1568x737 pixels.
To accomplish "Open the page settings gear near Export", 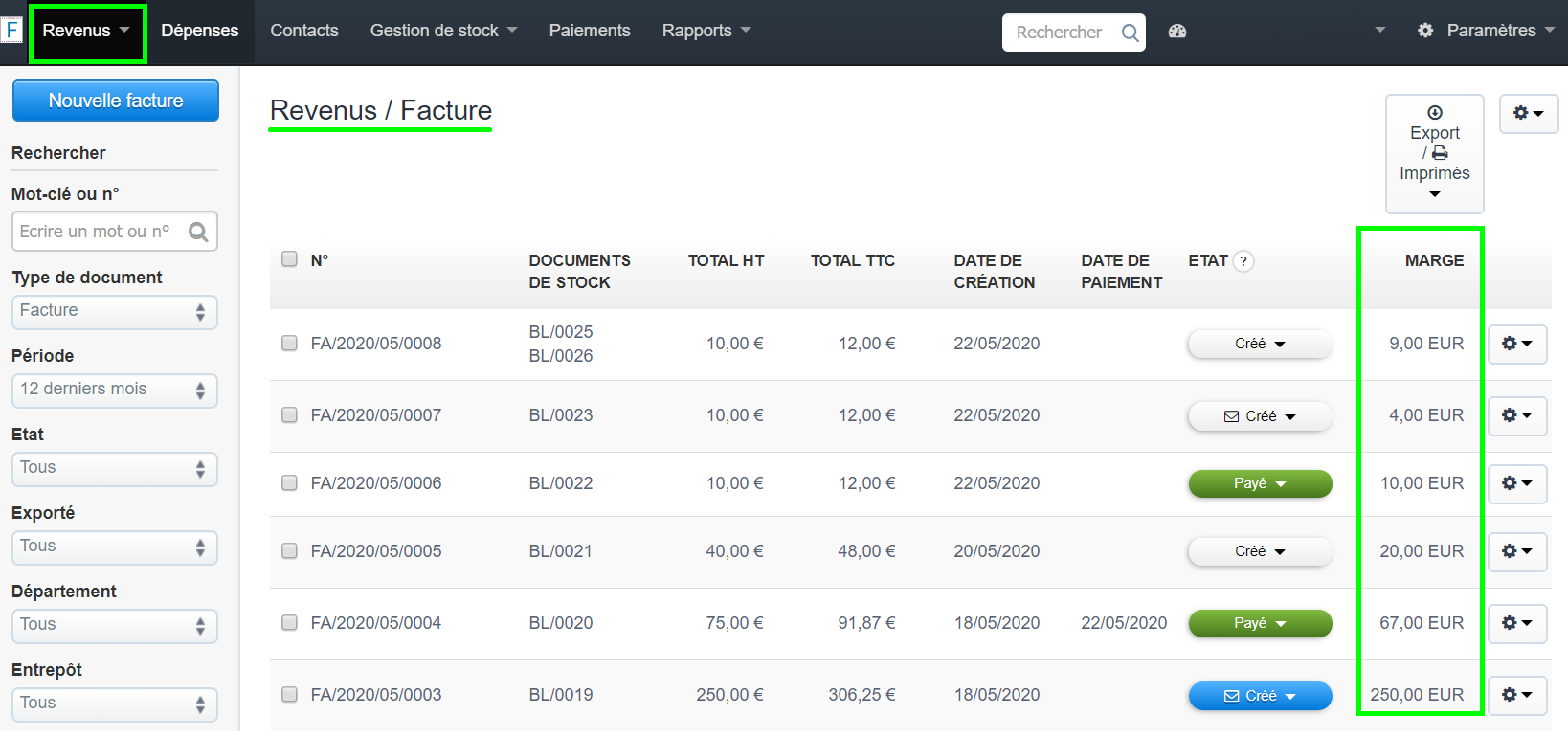I will click(x=1528, y=114).
